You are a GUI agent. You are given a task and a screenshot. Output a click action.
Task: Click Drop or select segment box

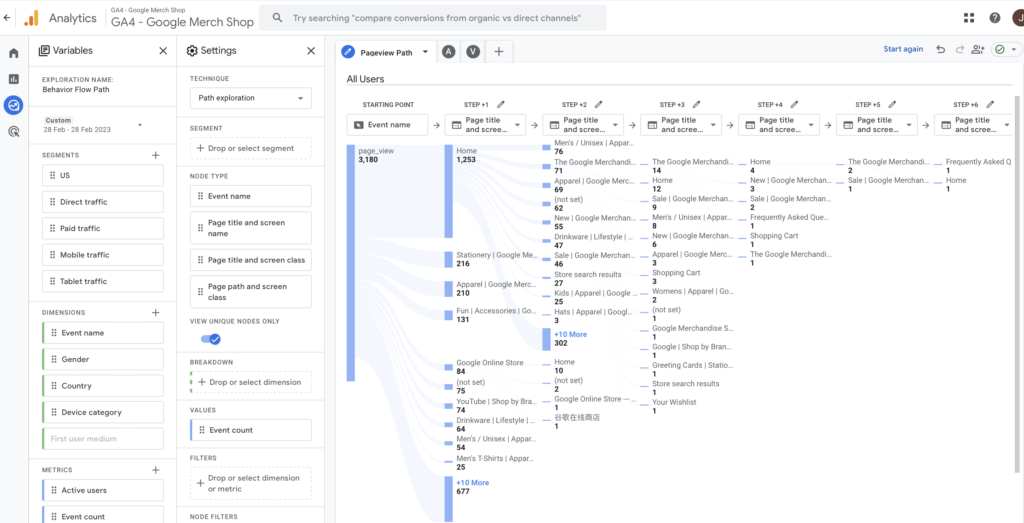click(x=251, y=148)
